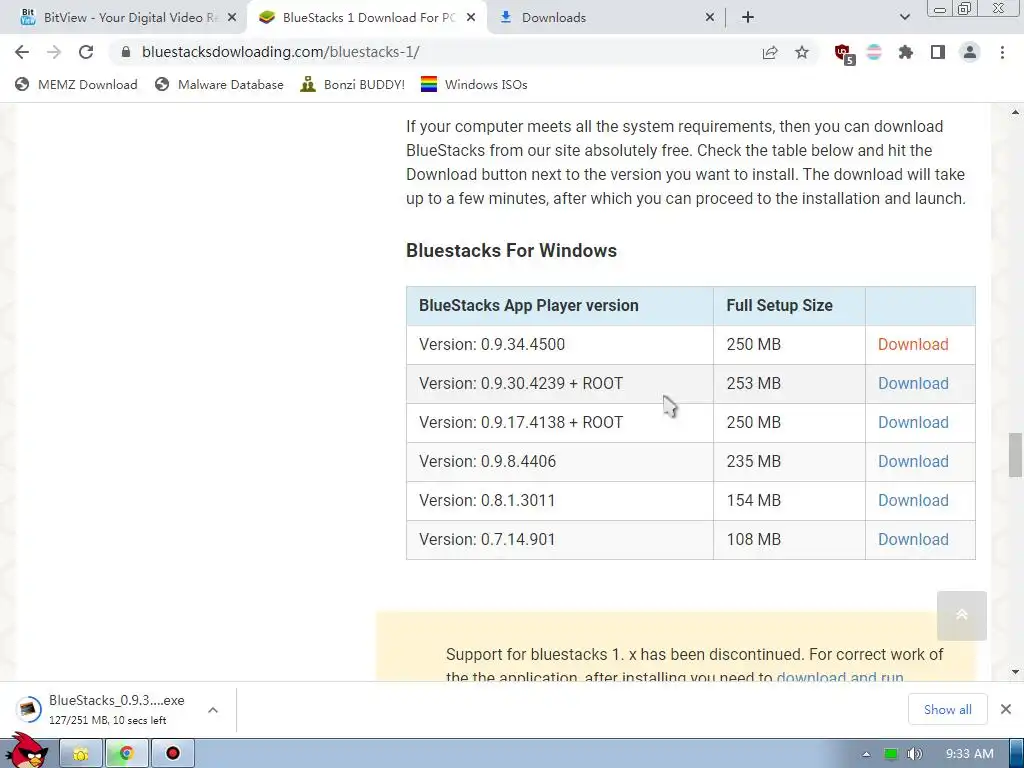The image size is (1024, 768).
Task: Reload the BlueStacks page
Action: tap(86, 52)
